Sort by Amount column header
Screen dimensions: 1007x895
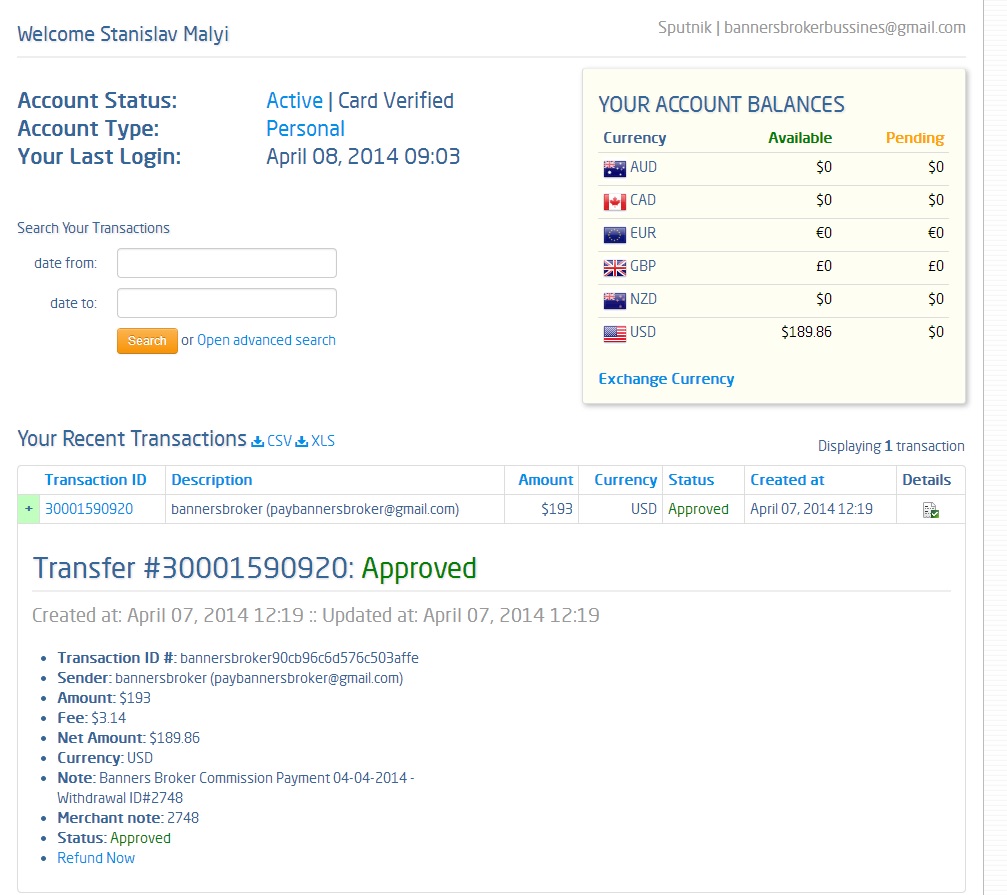545,480
